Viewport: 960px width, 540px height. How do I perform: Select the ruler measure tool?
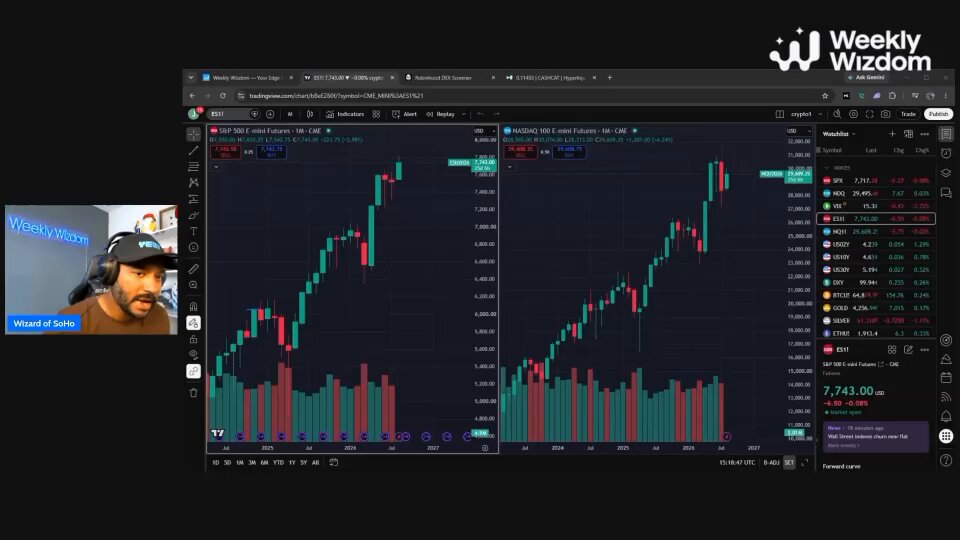(x=193, y=269)
